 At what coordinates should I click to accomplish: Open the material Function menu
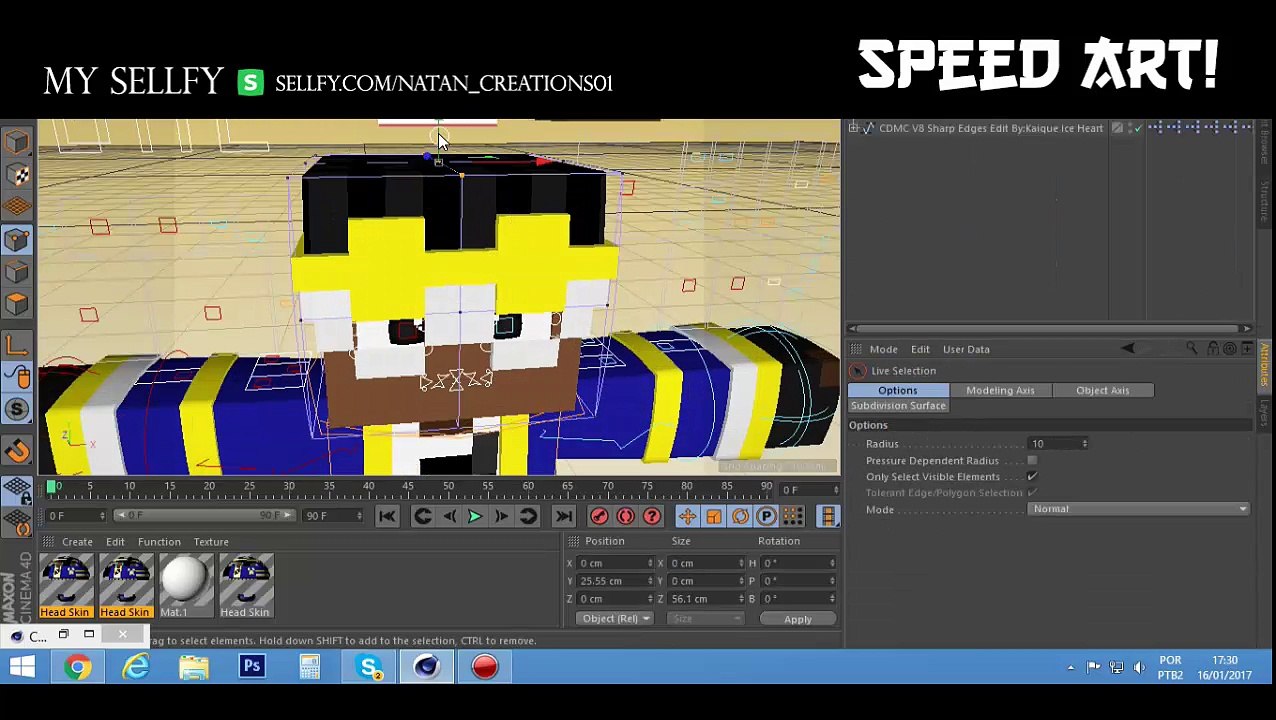click(x=159, y=542)
